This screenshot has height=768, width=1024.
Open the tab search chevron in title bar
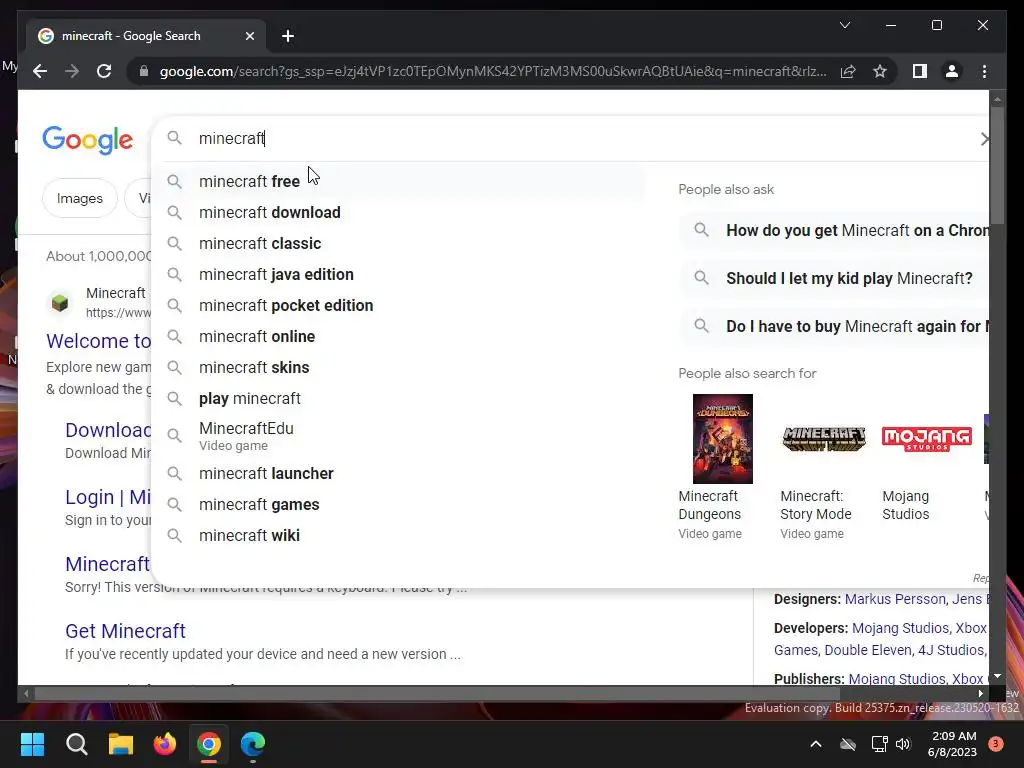pyautogui.click(x=844, y=25)
